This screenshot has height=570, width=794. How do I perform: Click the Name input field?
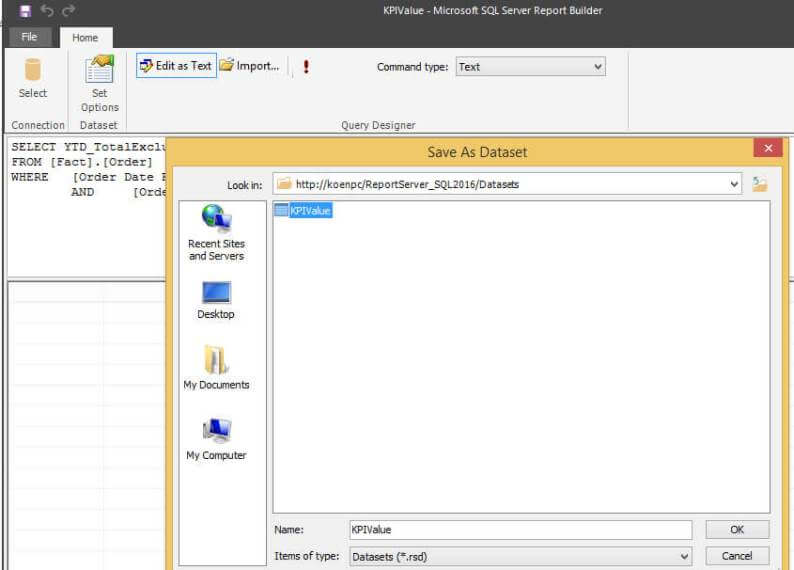pos(519,530)
